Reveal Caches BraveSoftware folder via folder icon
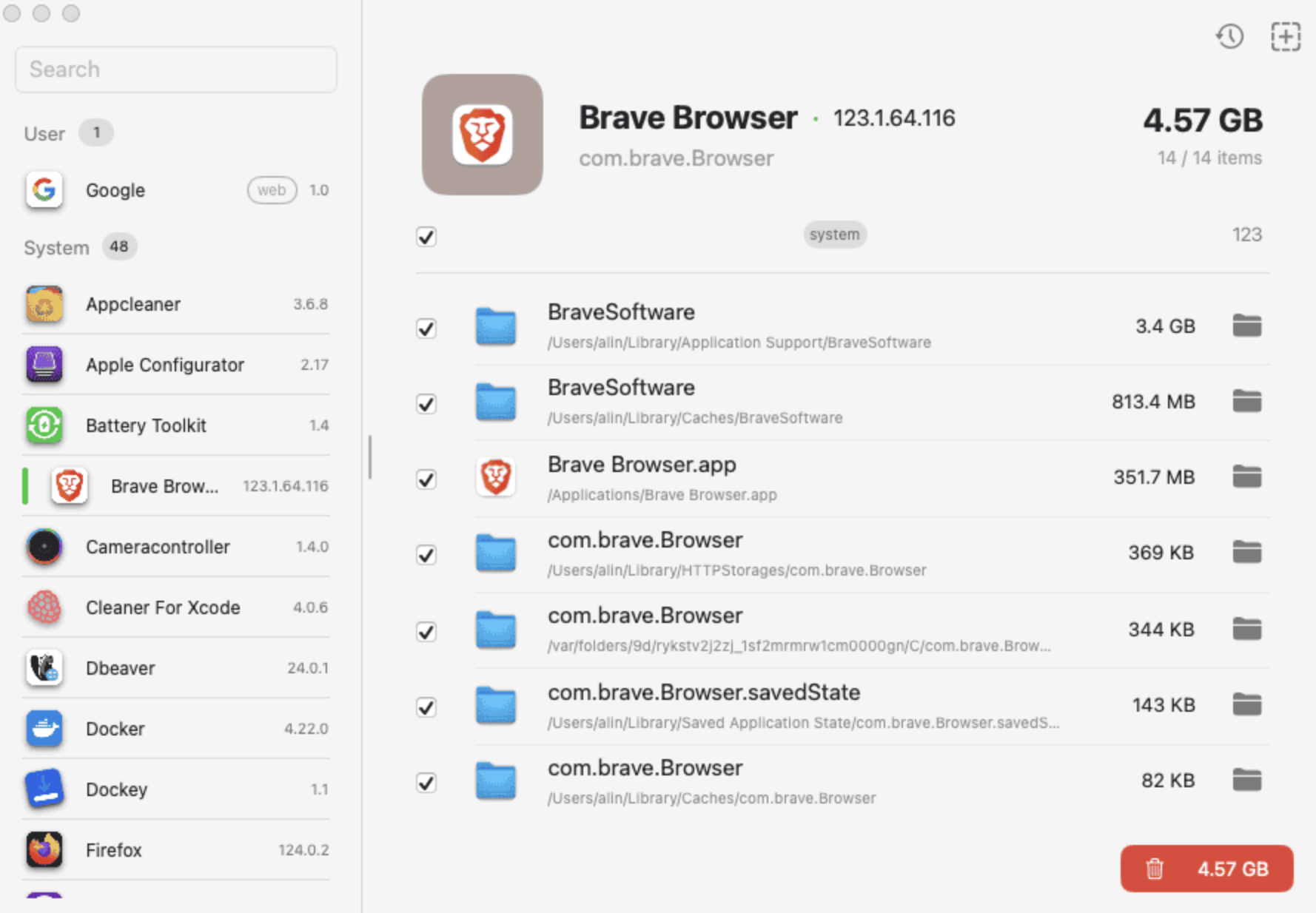 tap(1247, 401)
